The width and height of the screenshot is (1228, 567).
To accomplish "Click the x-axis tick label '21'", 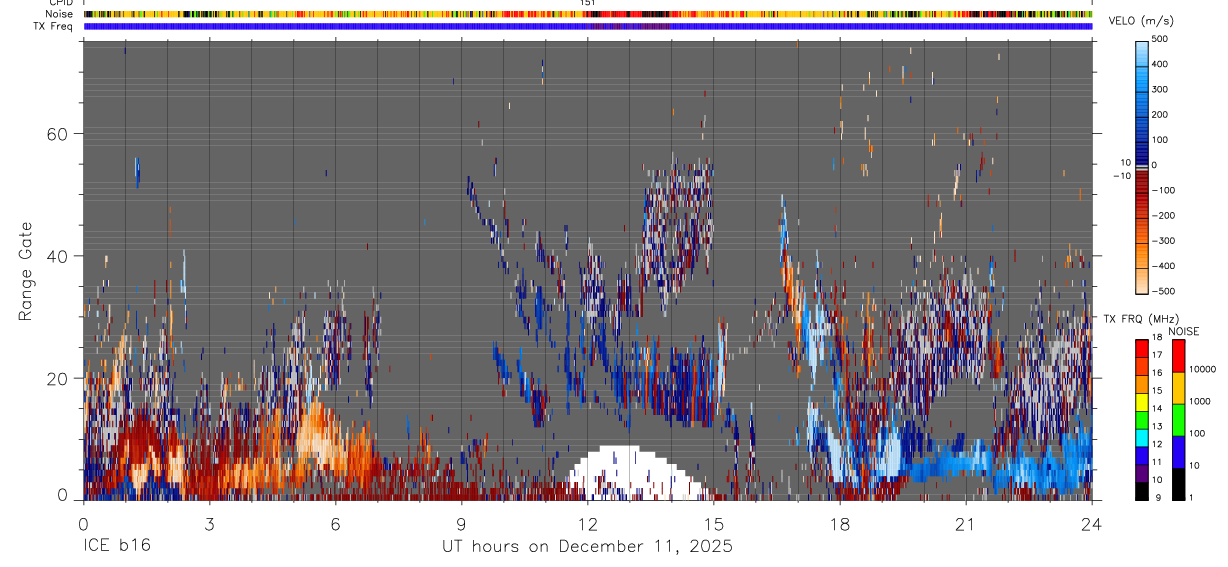I will [x=965, y=523].
